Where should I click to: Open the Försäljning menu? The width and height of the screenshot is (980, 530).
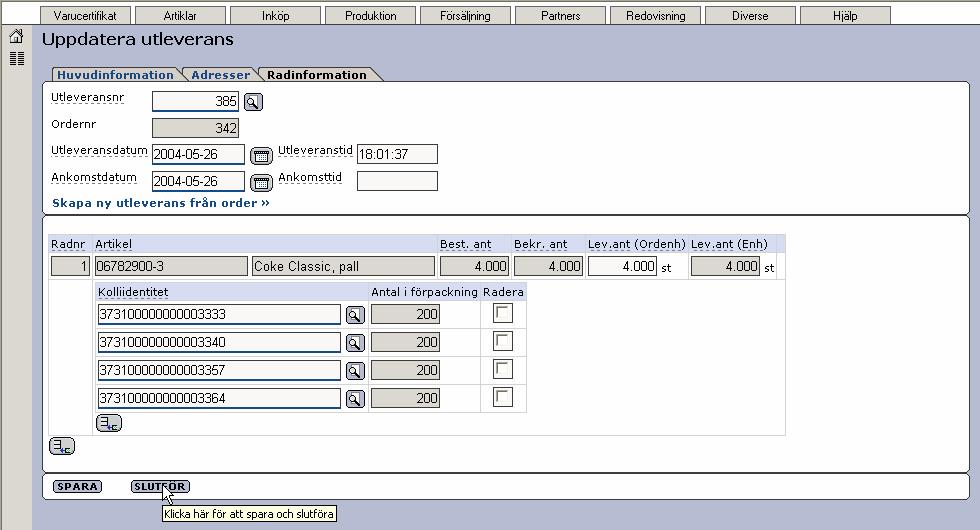[465, 16]
